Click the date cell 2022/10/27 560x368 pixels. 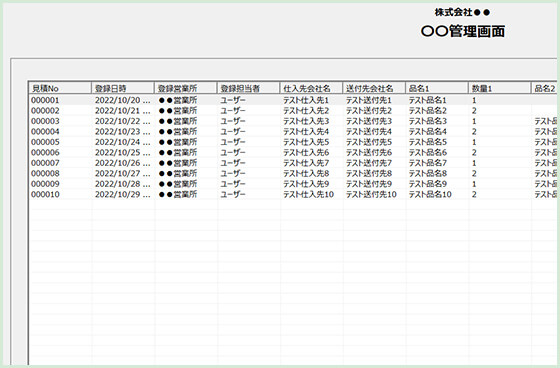coord(122,173)
